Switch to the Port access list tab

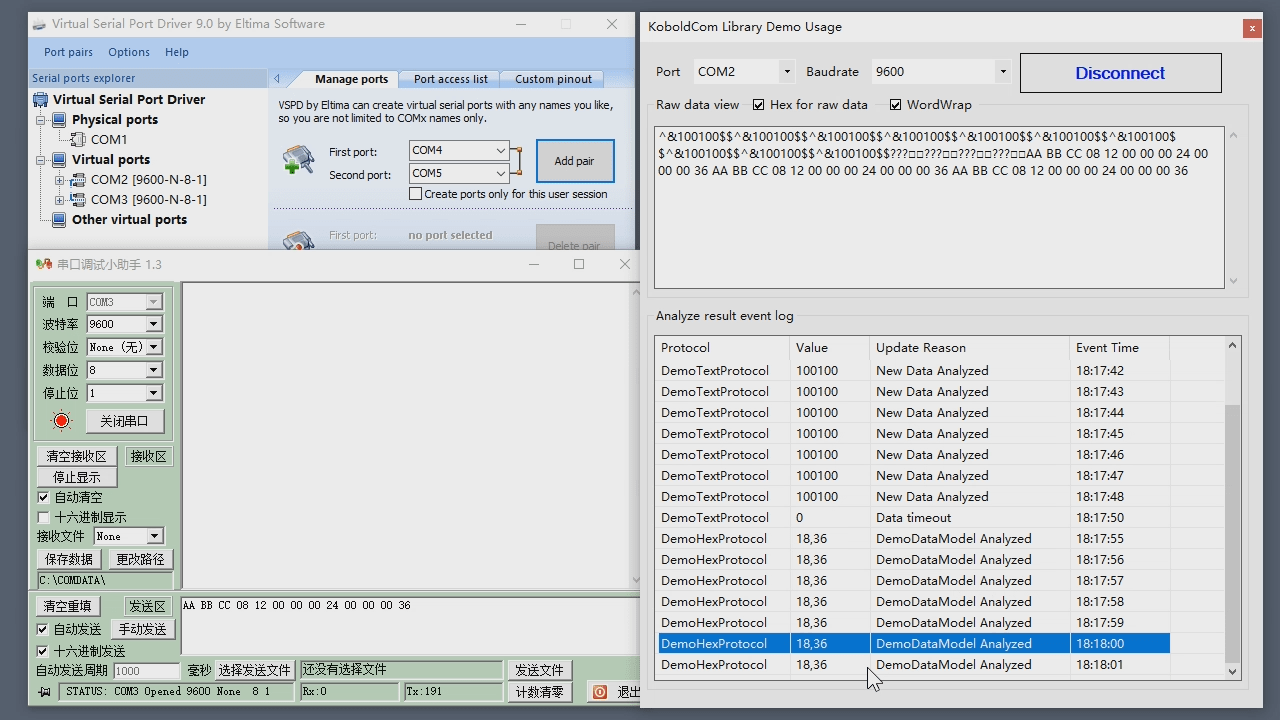coord(451,79)
